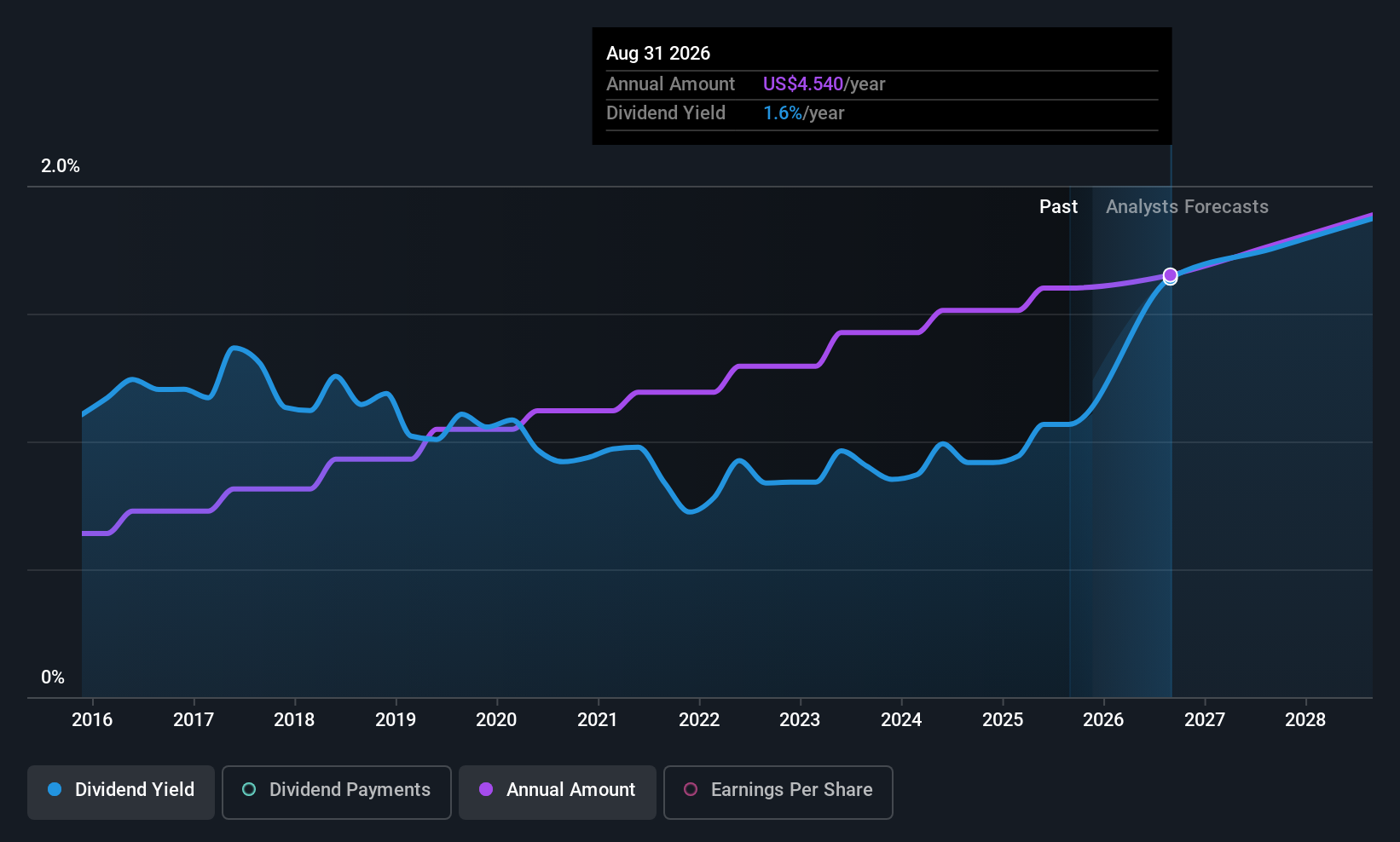Click the highlighted Aug 2026 data point marker
1400x842 pixels.
coord(1171,275)
